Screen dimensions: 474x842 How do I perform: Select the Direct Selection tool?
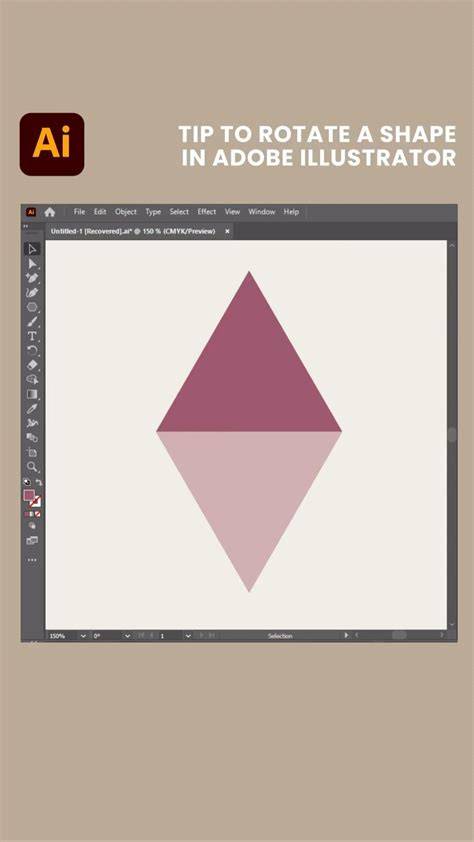pos(32,263)
